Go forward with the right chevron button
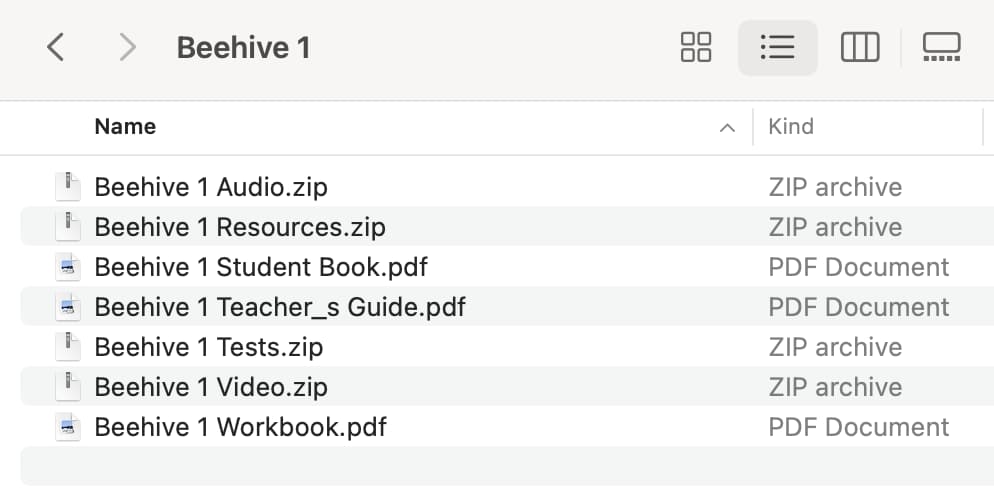The width and height of the screenshot is (994, 488). (127, 48)
